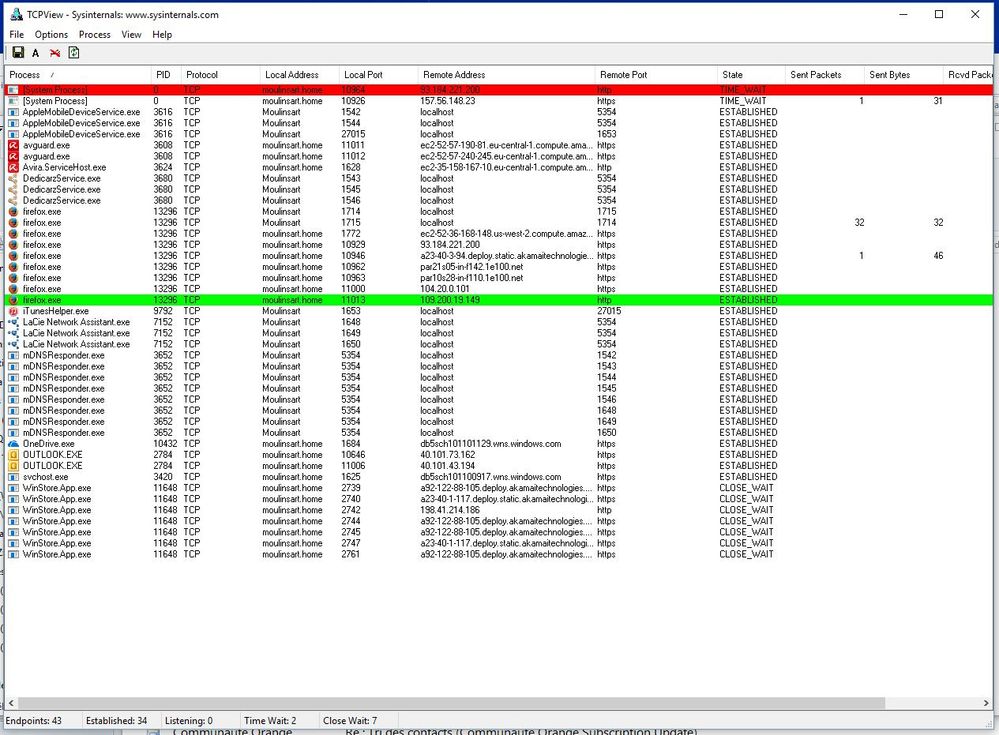
Task: Click the 'Close Wait: 7' status bar entry
Action: click(350, 721)
